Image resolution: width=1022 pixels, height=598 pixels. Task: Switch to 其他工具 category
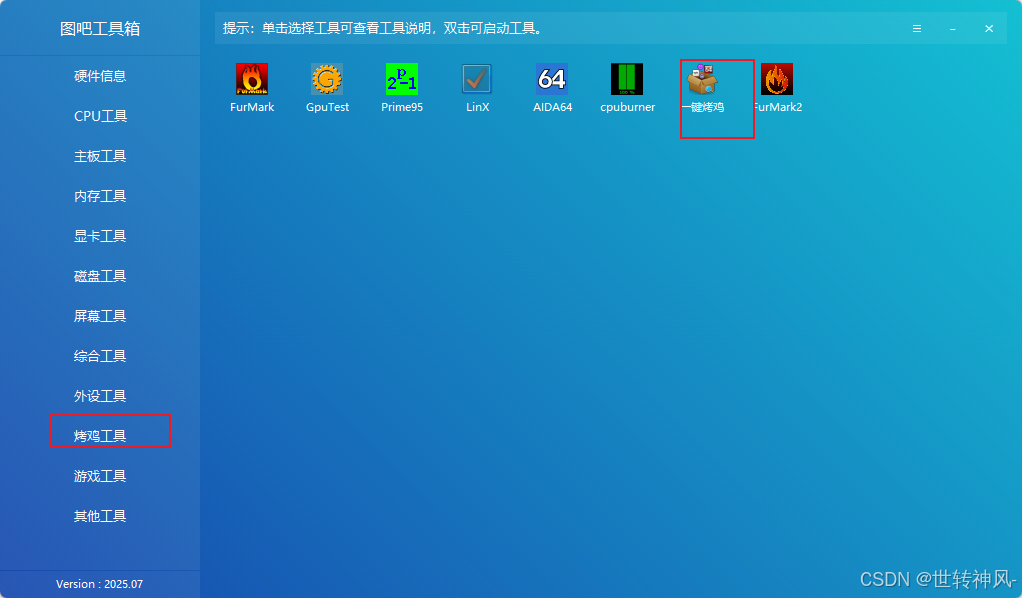[x=100, y=516]
